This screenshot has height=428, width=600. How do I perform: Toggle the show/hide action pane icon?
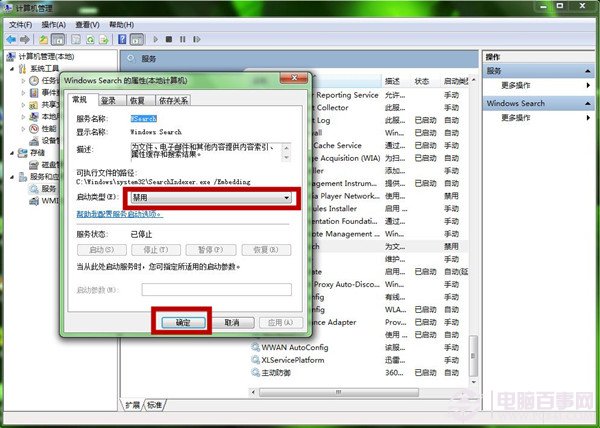pyautogui.click(x=137, y=39)
